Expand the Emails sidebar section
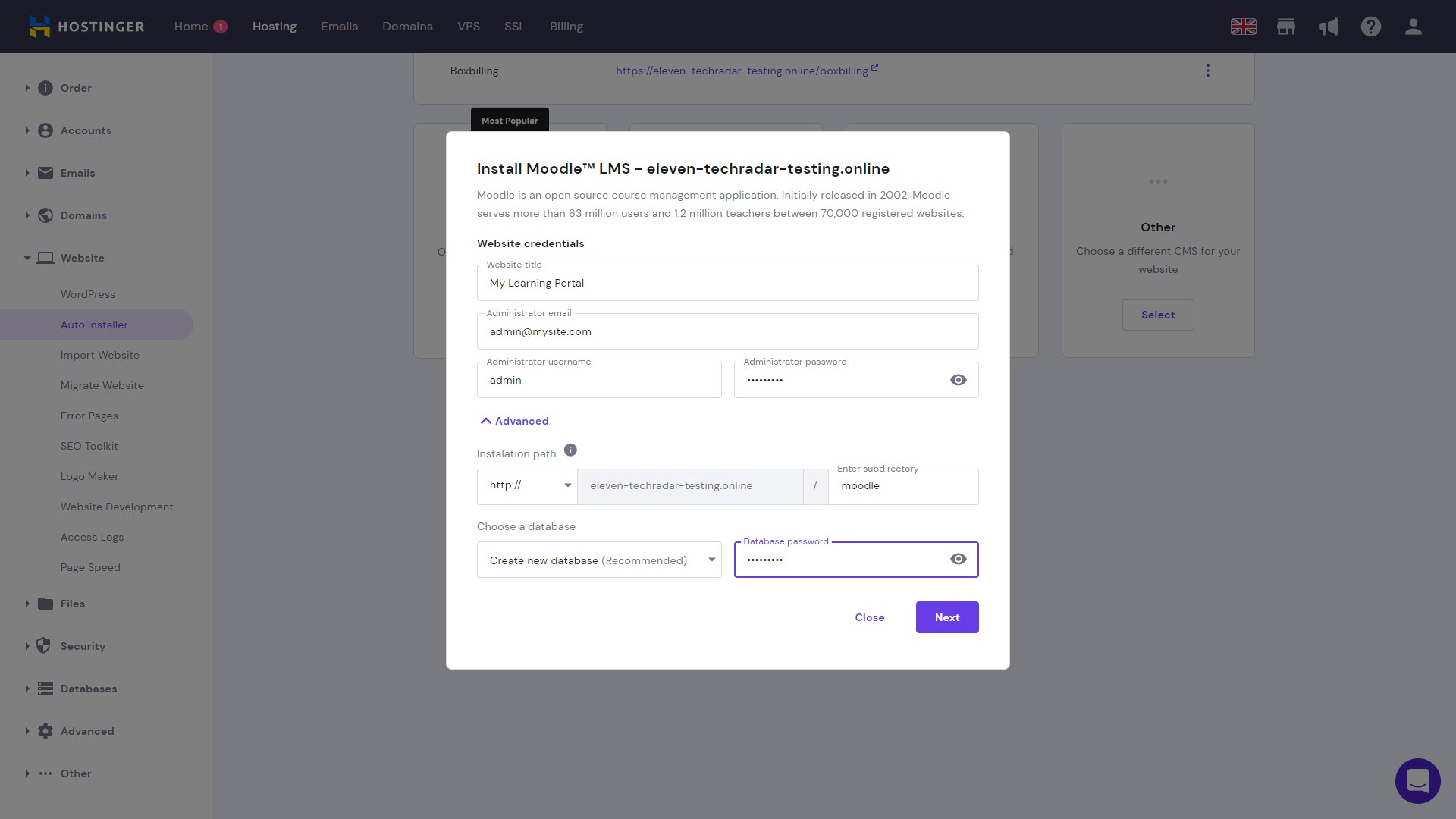Screen dimensions: 1456x819 pos(27,173)
